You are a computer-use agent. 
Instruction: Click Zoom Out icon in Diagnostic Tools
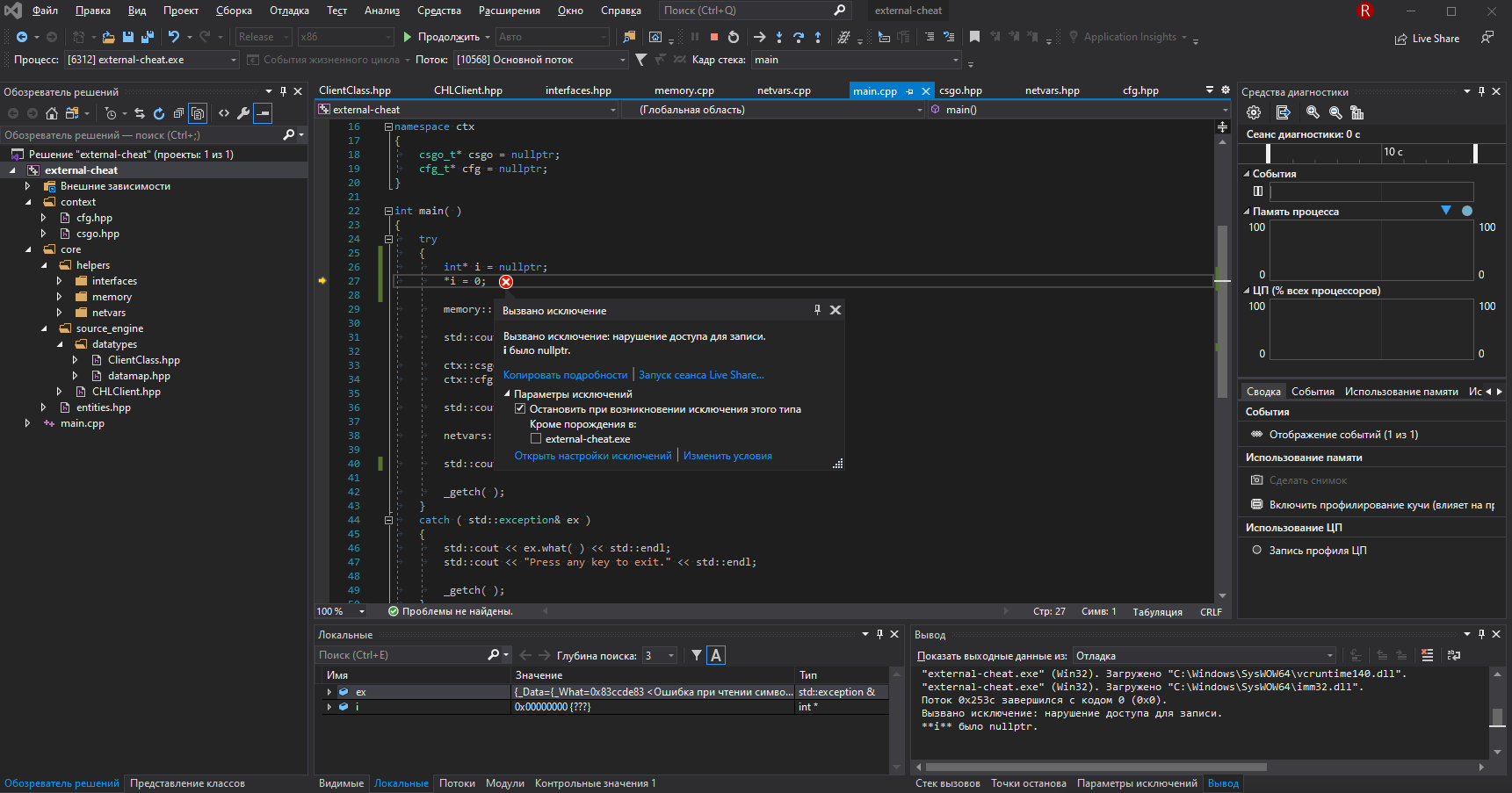(x=1335, y=112)
